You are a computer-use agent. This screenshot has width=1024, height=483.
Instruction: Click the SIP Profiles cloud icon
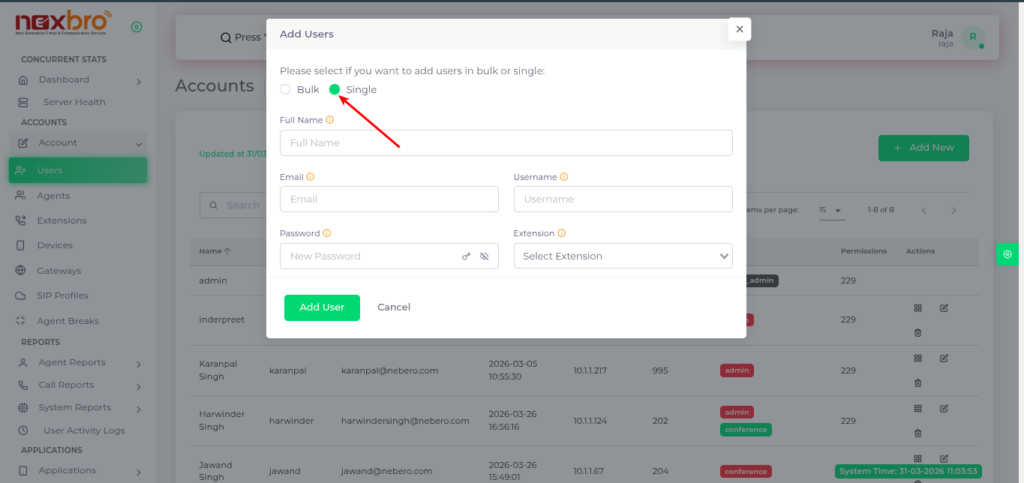(x=22, y=296)
